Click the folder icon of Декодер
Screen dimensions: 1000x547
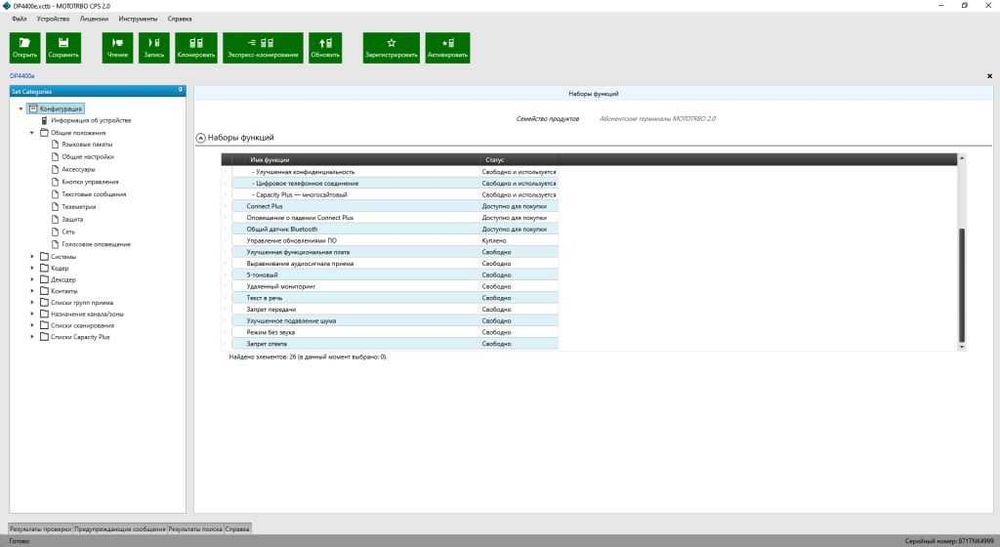(44, 279)
